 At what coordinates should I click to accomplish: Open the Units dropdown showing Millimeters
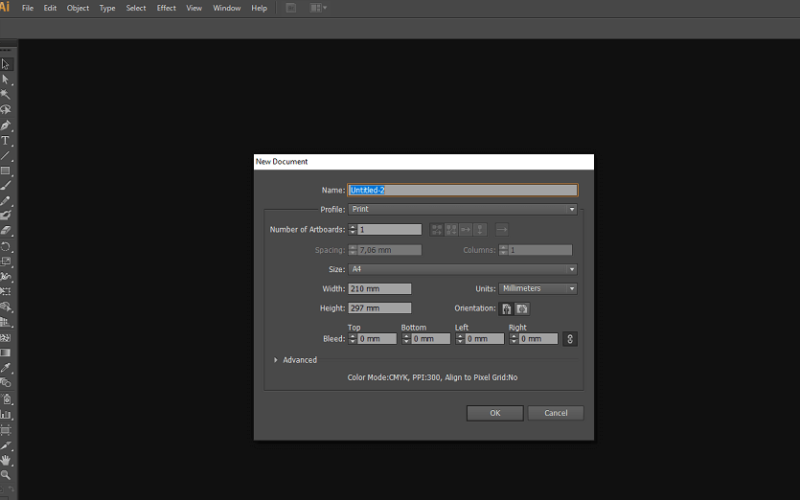[538, 289]
